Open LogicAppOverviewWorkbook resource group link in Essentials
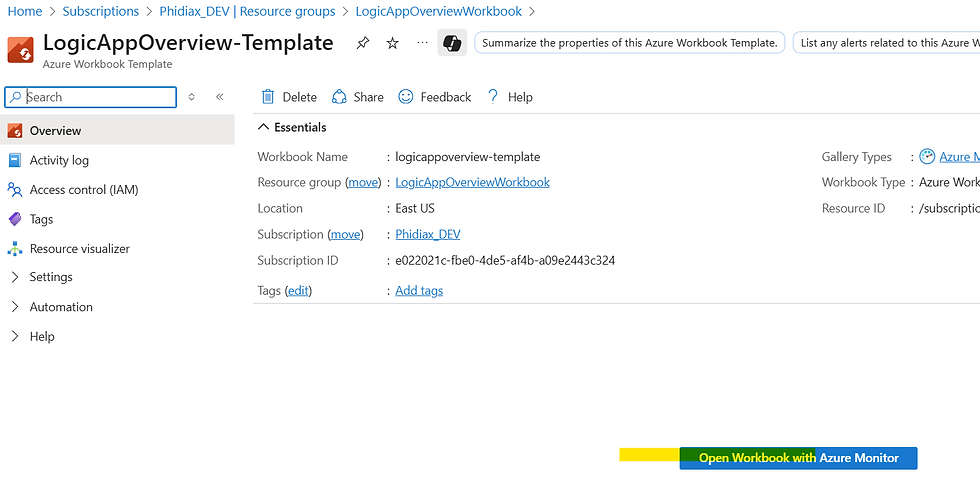 pos(472,182)
